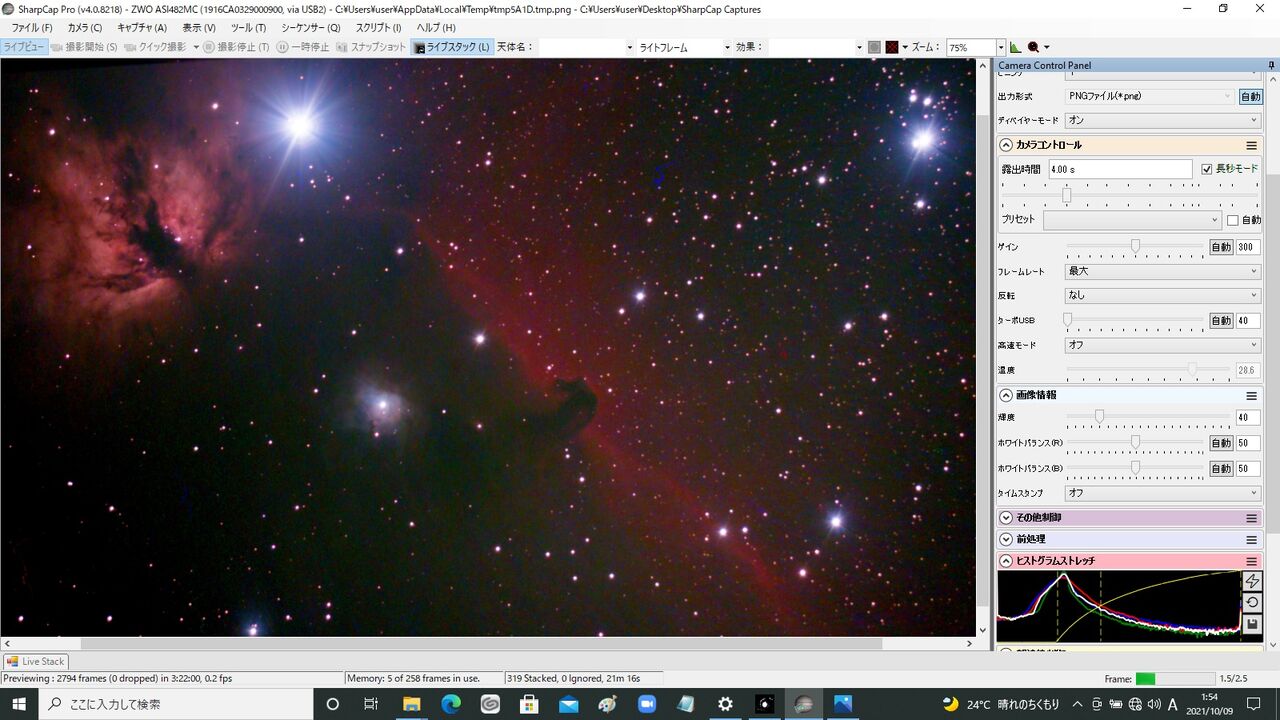
Task: Collapse the 画像情報 section
Action: point(1006,395)
